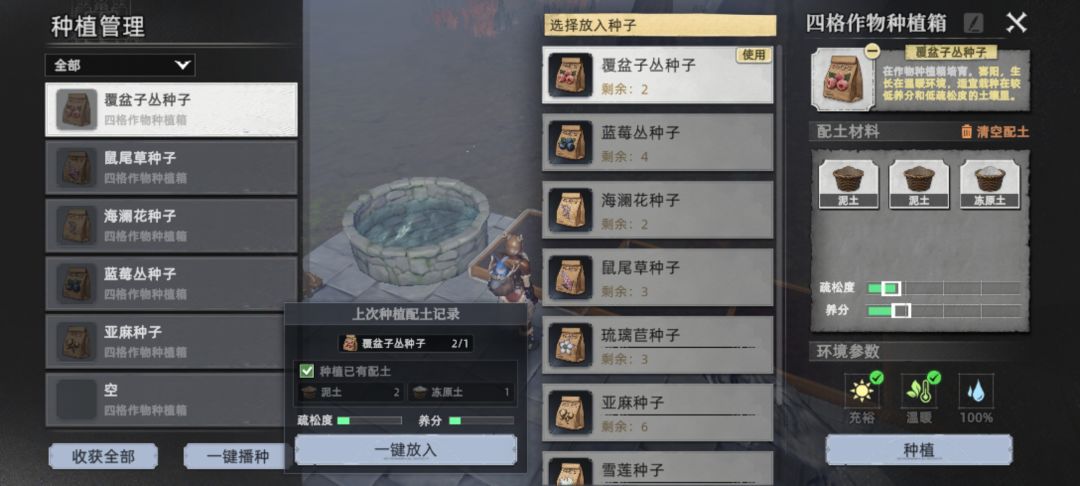Click the pencil rename icon beside 四格作物种植箱

tap(973, 23)
